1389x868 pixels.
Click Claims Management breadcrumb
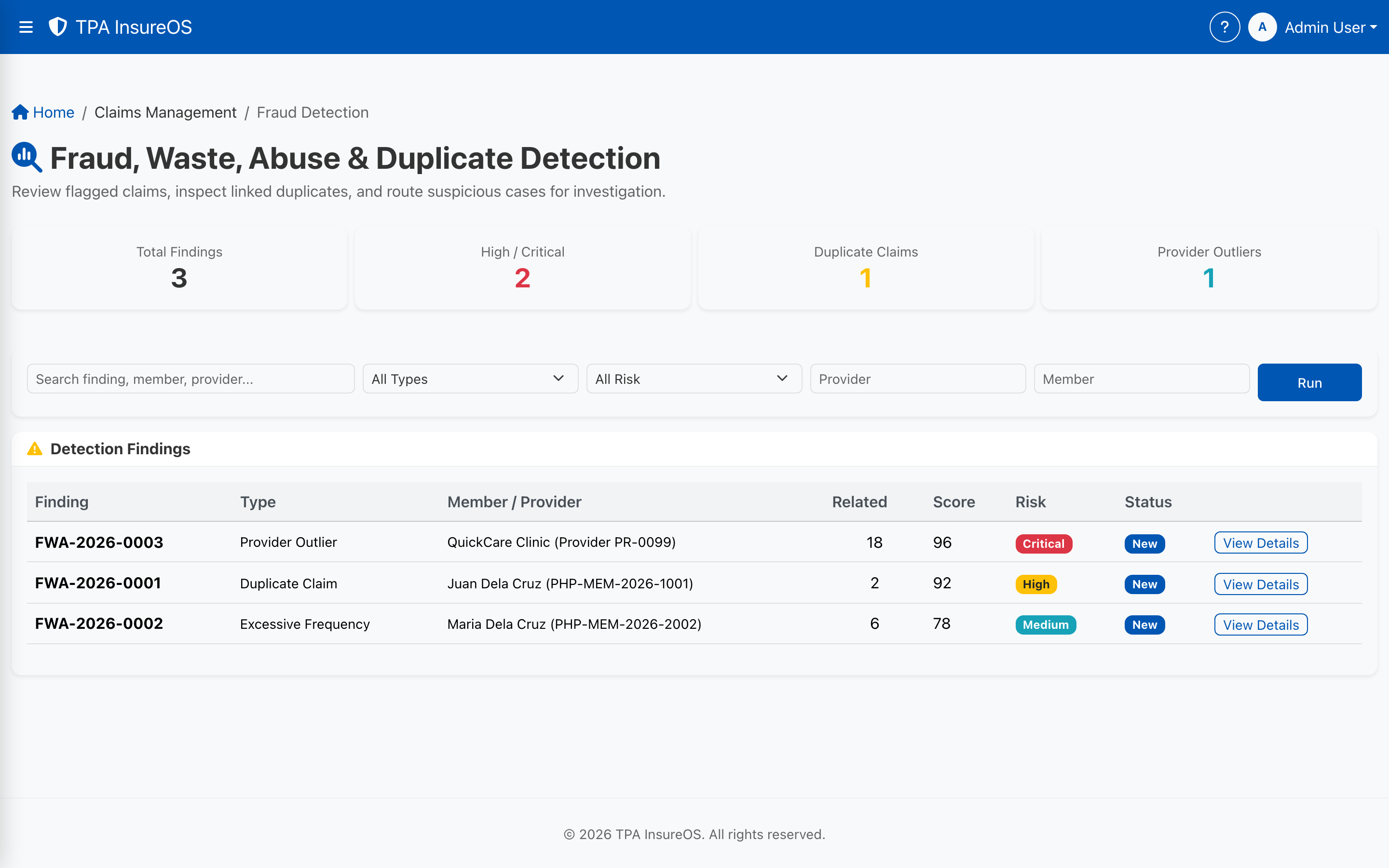coord(165,112)
